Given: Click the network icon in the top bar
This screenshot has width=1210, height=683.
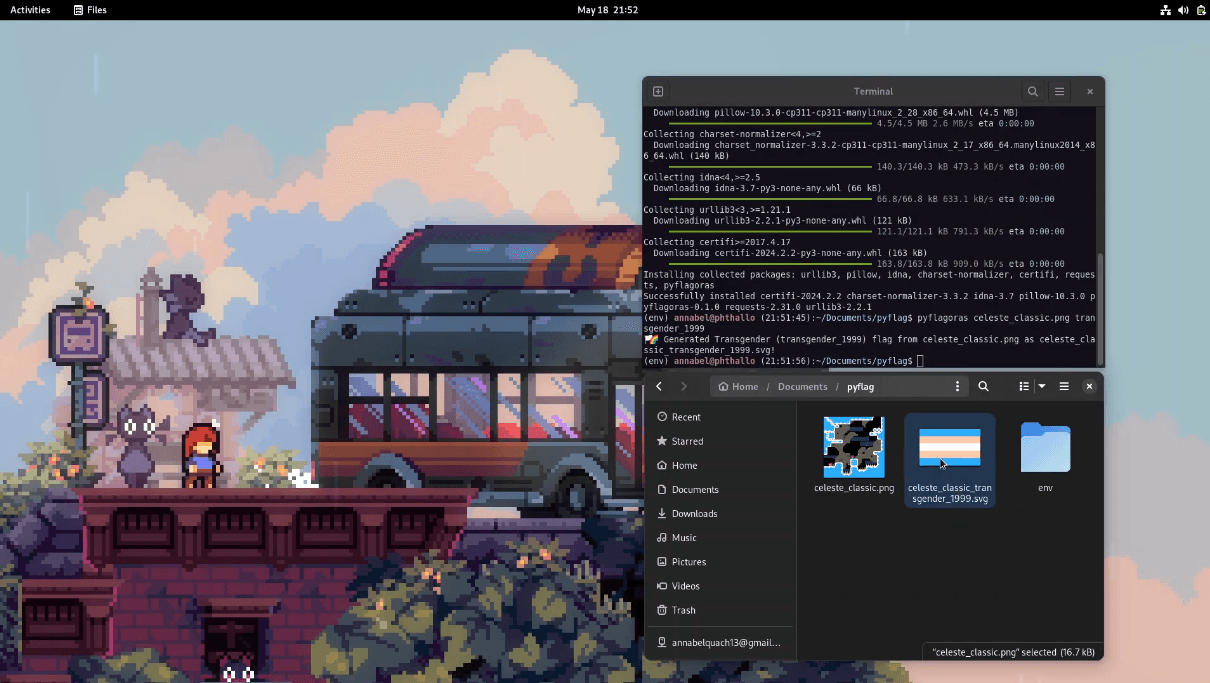Looking at the screenshot, I should [1165, 10].
